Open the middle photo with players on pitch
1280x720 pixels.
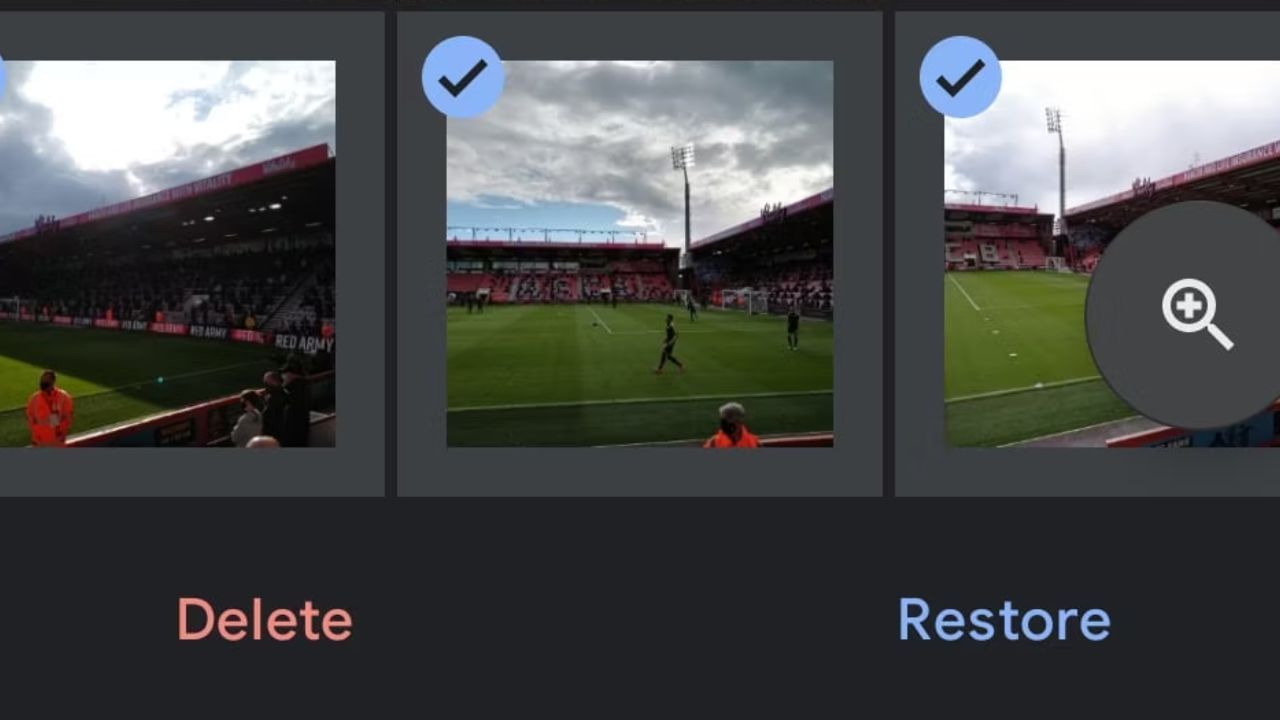pyautogui.click(x=640, y=254)
